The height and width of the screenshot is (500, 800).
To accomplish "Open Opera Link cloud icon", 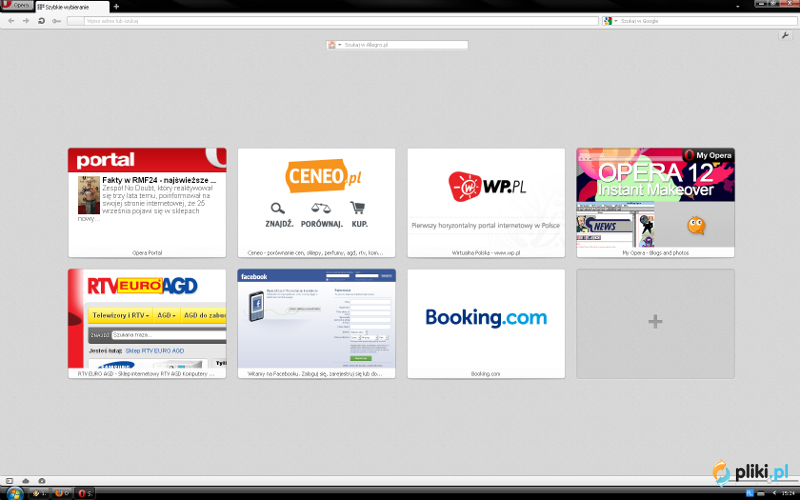I will (x=26, y=481).
